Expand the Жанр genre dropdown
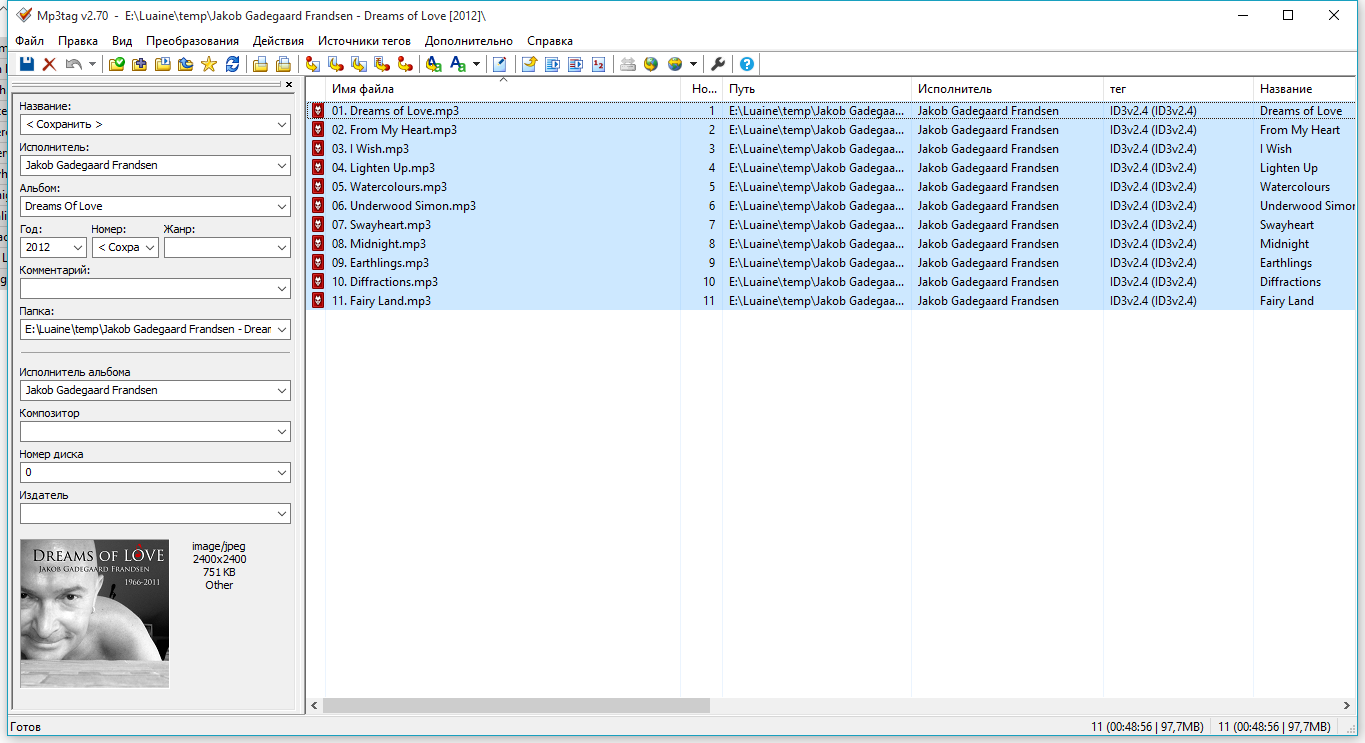Screen dimensions: 1365x743 (281, 247)
